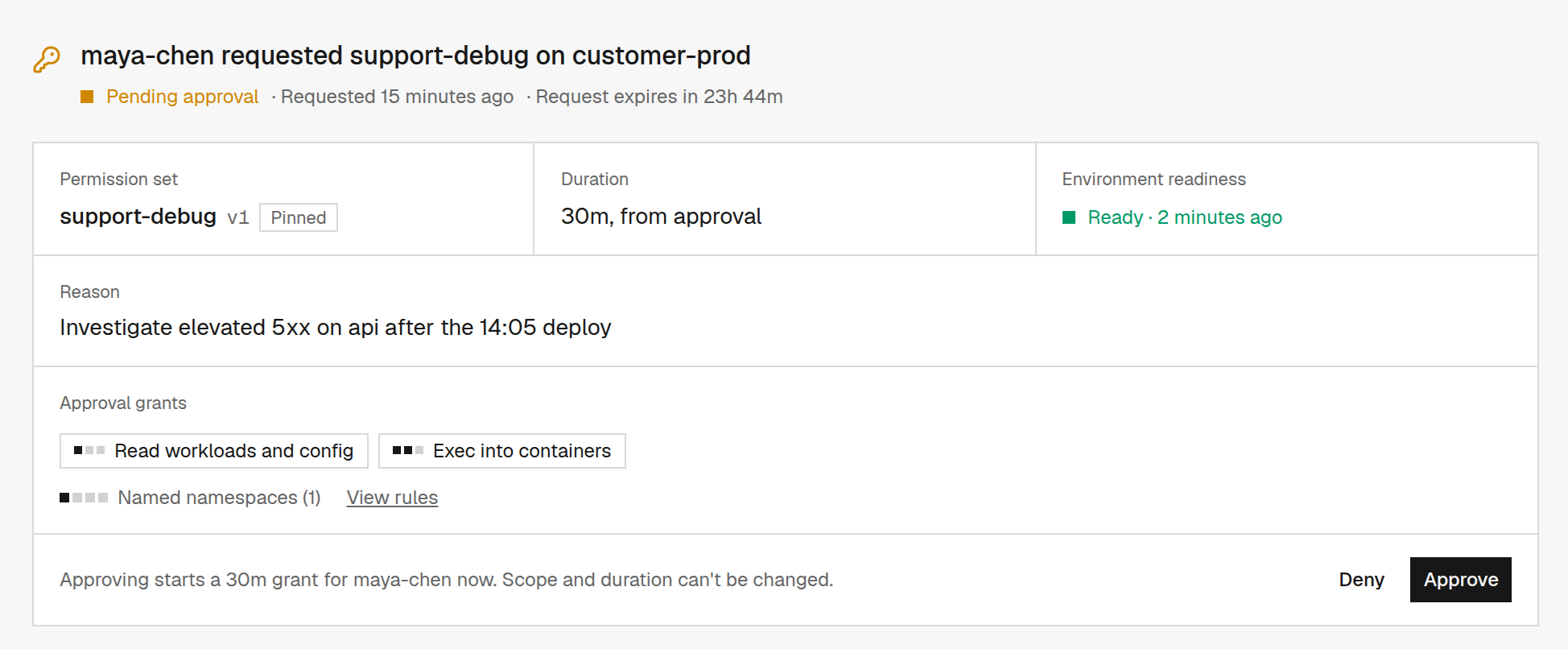Click the Pending approval status text
The width and height of the screenshot is (1568, 649).
(182, 97)
